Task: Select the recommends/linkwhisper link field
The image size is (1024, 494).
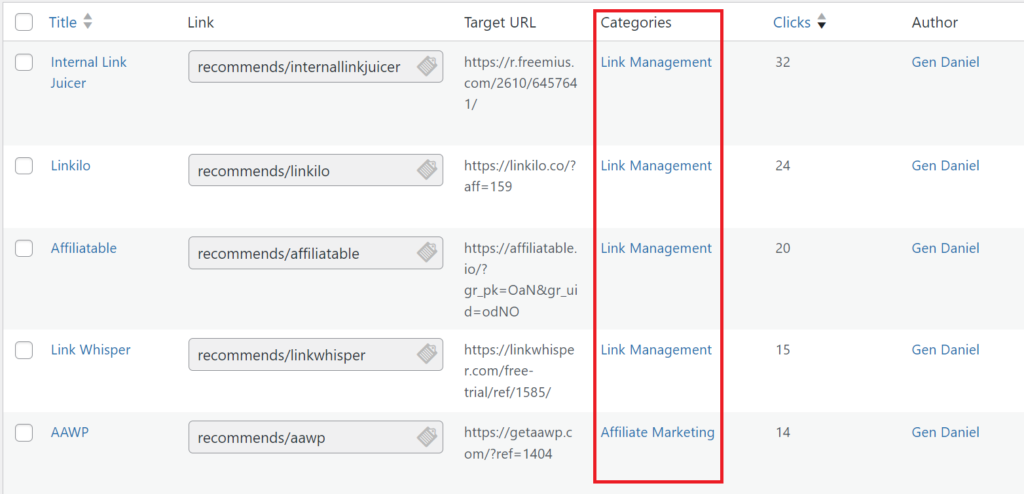Action: click(x=315, y=355)
